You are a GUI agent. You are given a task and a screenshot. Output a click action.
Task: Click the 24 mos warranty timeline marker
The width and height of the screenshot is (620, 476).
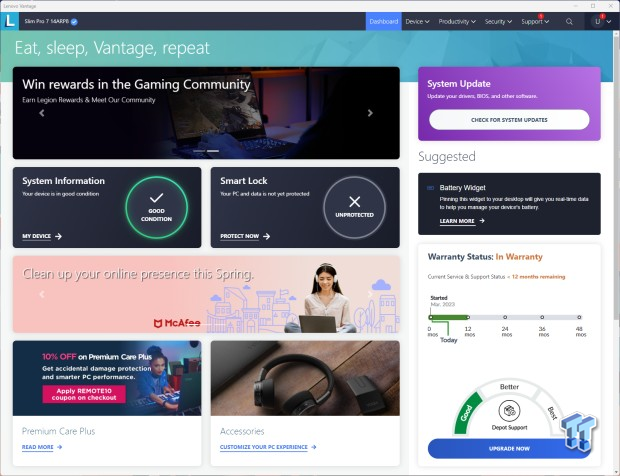point(505,317)
